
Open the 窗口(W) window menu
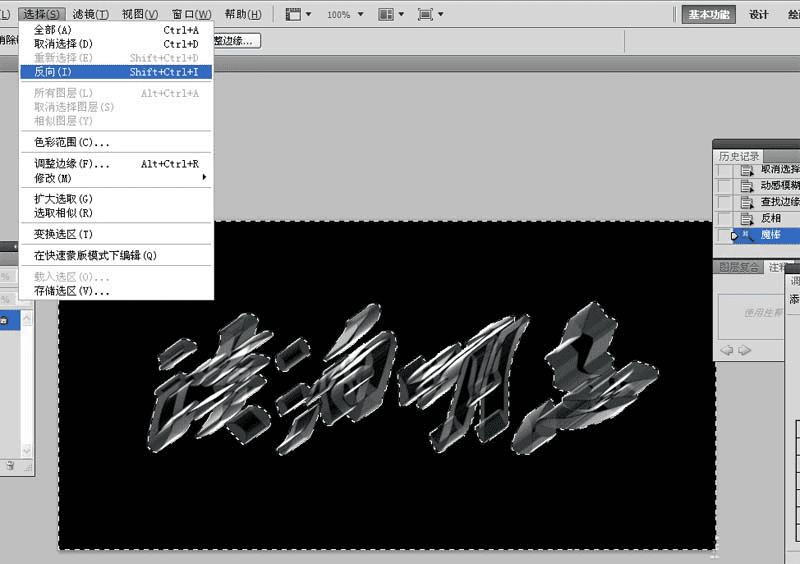(191, 14)
